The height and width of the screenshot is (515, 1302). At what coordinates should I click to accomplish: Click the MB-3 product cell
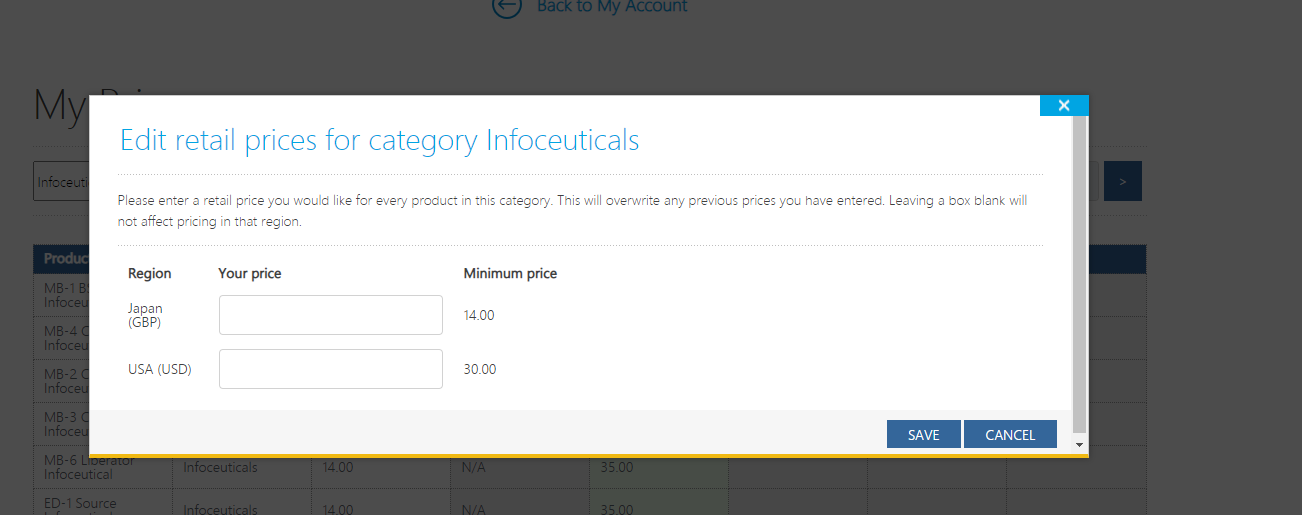pyautogui.click(x=62, y=424)
